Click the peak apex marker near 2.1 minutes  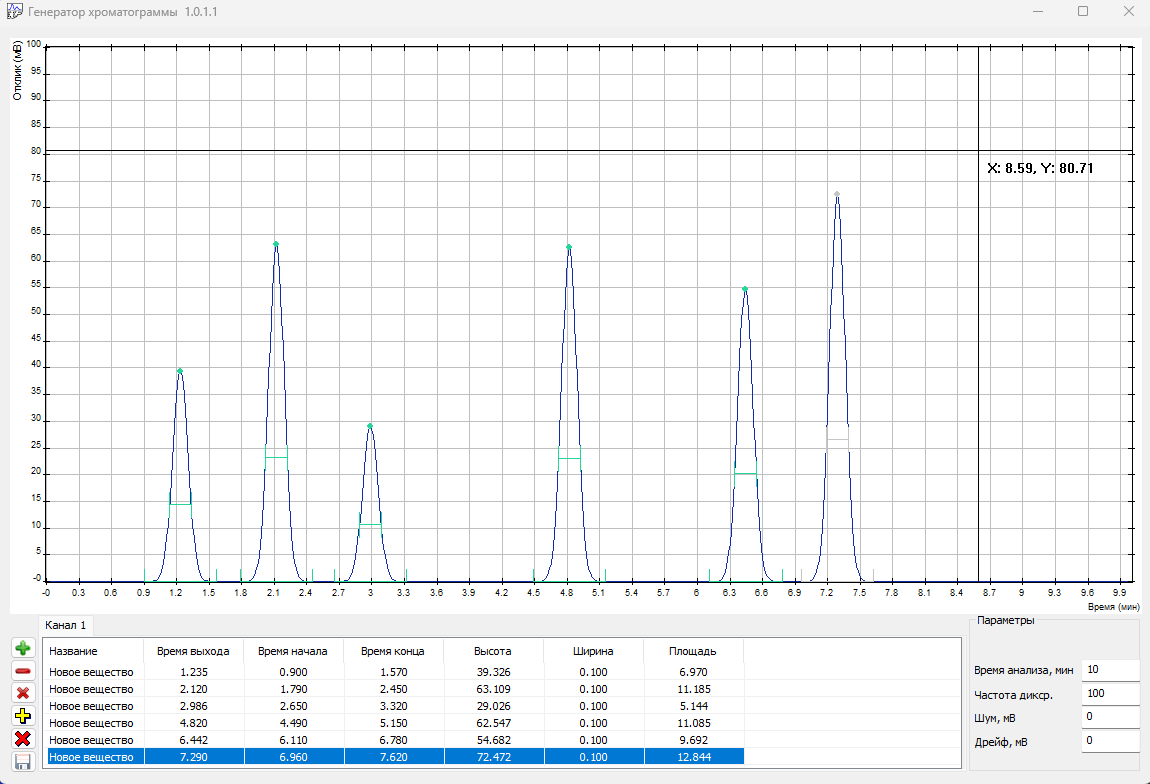tap(276, 244)
